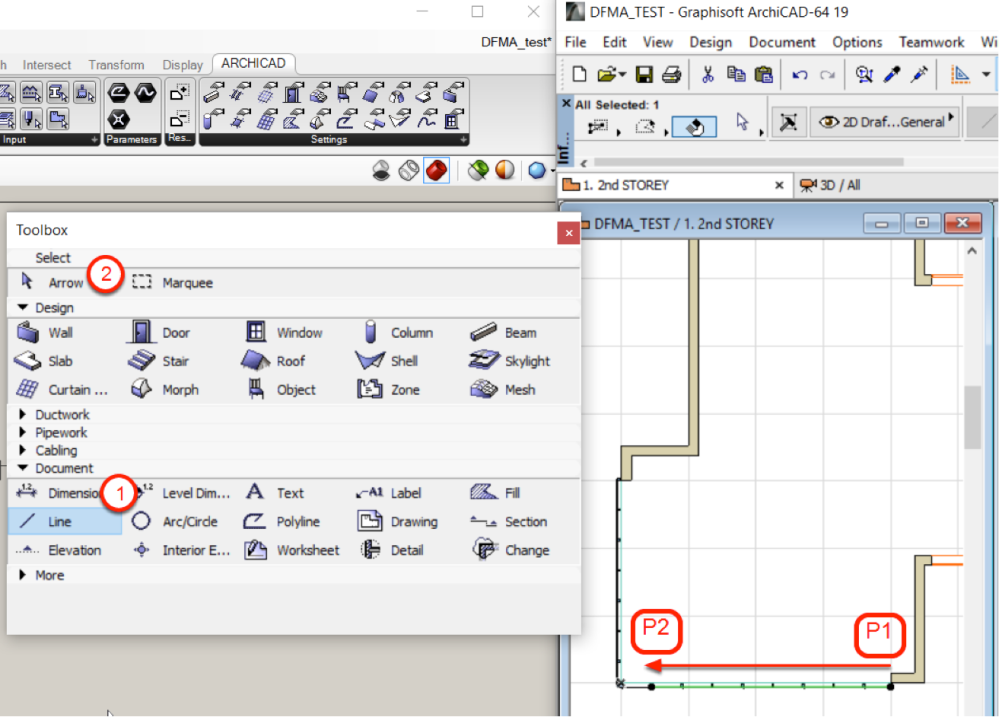Toggle the highlighted Quick Selection button
Screen dimensions: 999x717
click(x=694, y=127)
